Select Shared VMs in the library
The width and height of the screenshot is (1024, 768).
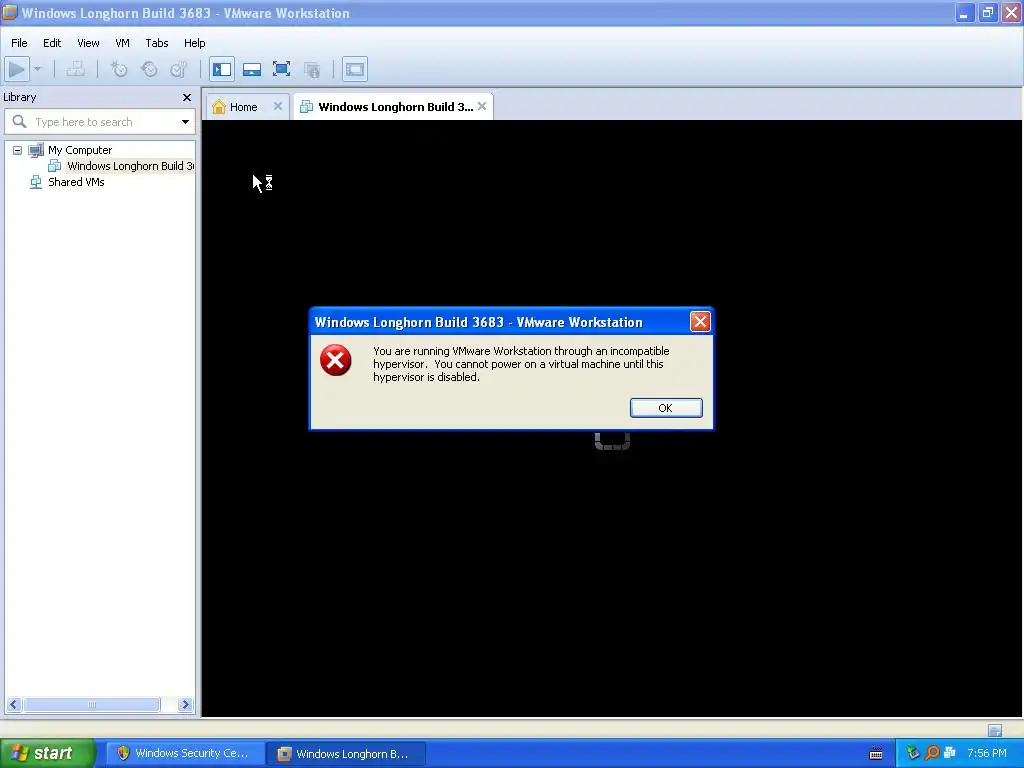click(x=76, y=182)
